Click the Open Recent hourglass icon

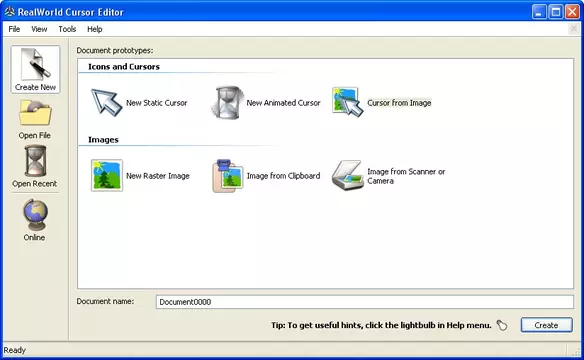[35, 161]
